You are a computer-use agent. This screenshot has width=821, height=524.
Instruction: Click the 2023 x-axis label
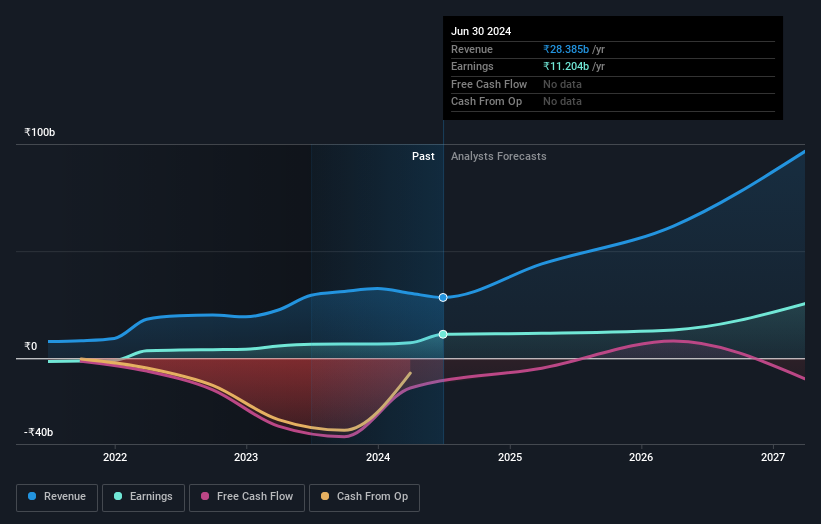[246, 457]
